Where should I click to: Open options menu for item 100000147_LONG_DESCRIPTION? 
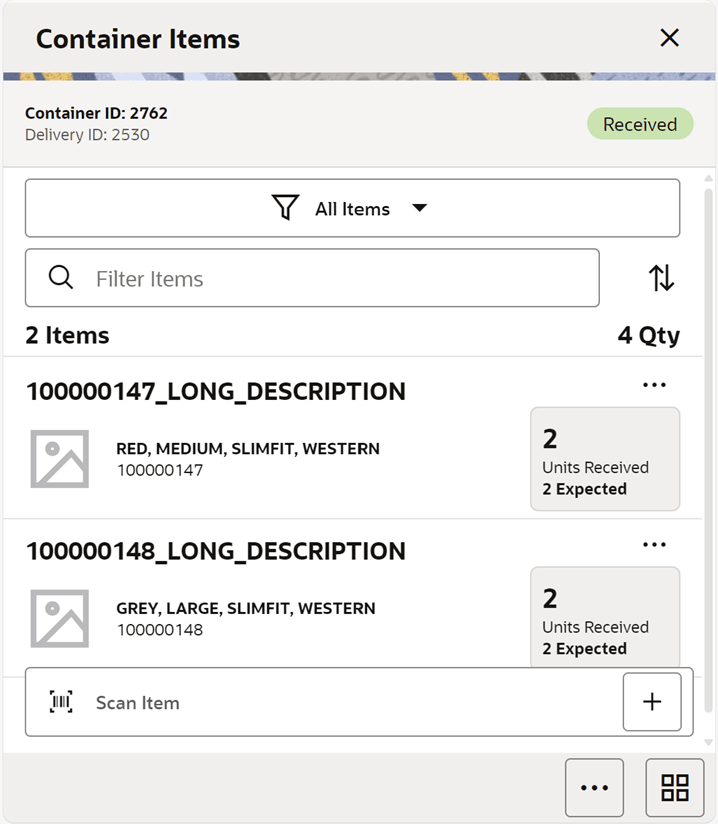click(x=655, y=384)
